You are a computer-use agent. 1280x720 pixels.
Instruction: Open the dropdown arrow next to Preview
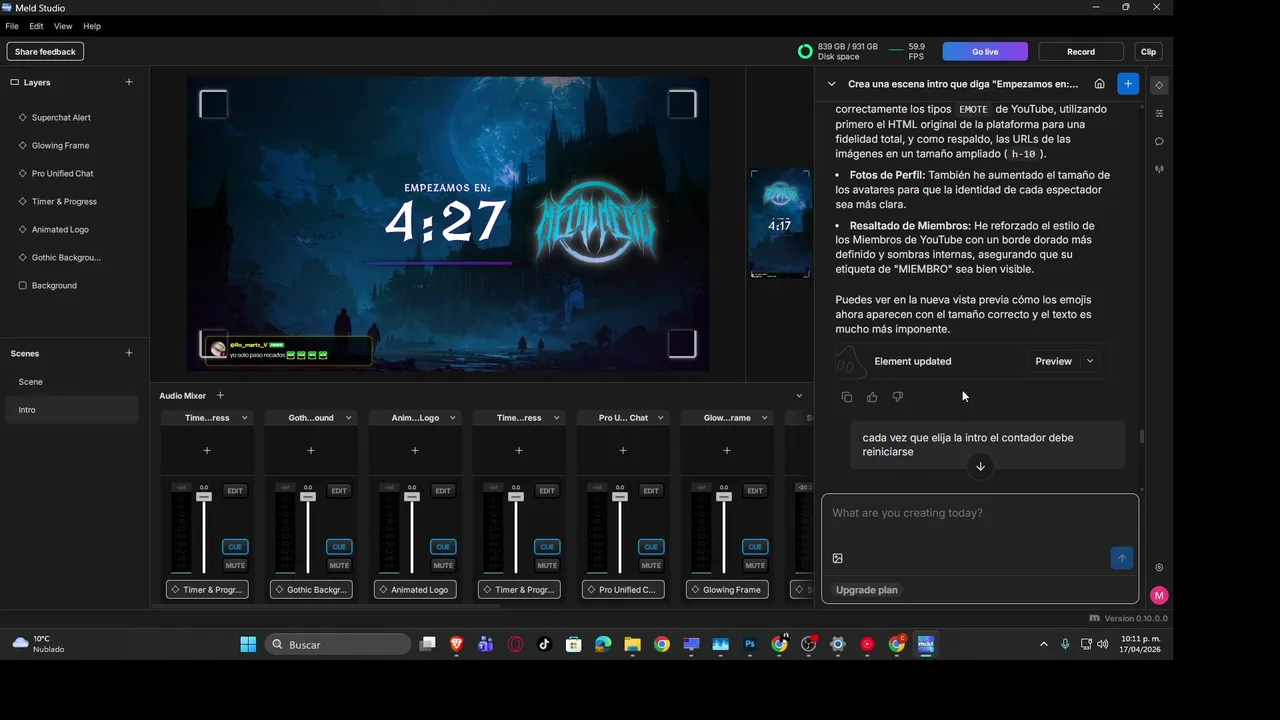point(1090,361)
